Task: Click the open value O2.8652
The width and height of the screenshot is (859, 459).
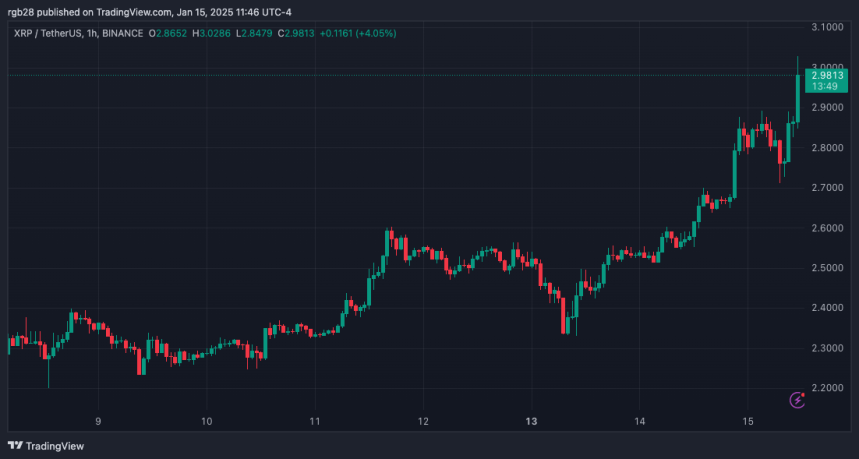Action: click(x=168, y=33)
